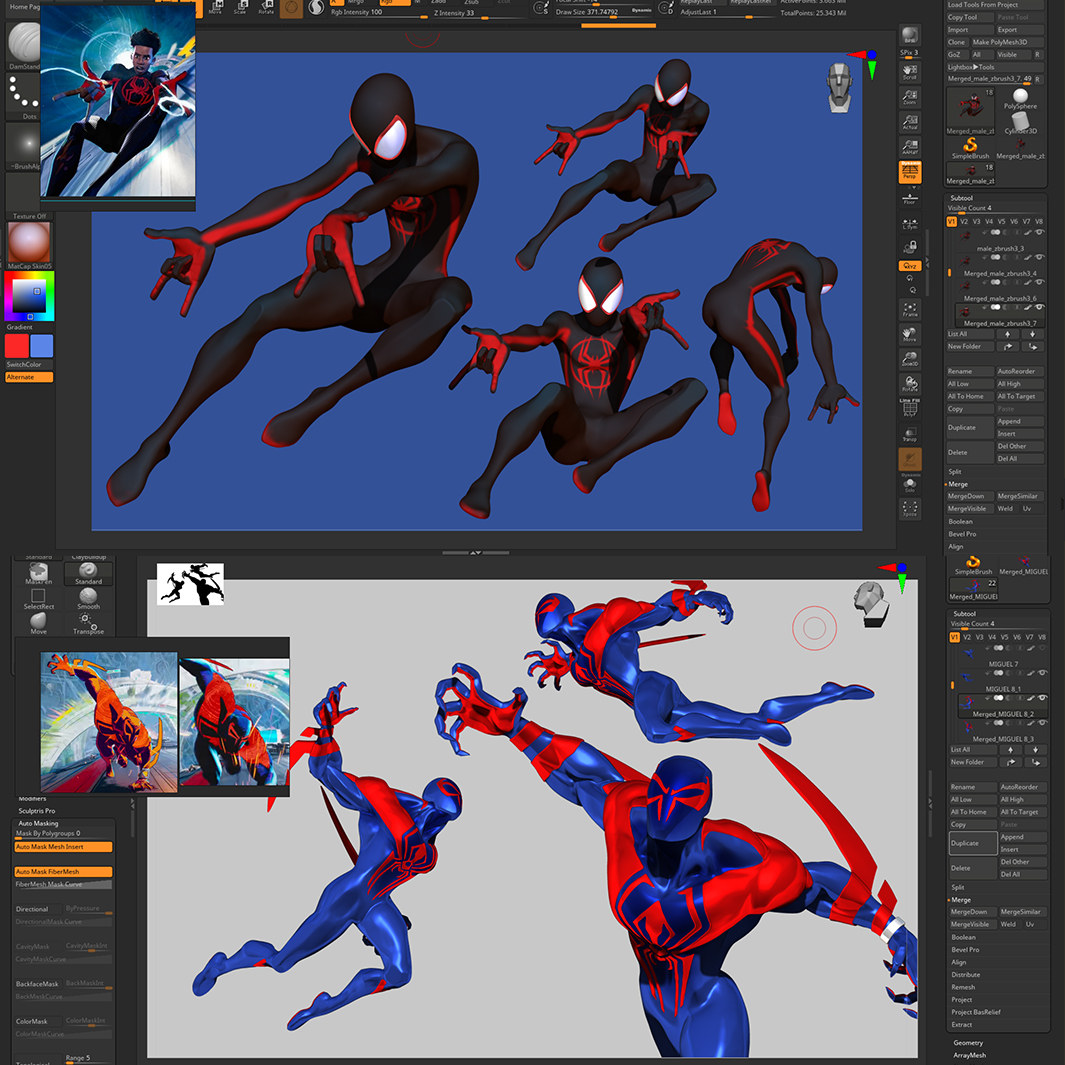
Task: Click the move subtool up arrow in top window
Action: pyautogui.click(x=1007, y=334)
